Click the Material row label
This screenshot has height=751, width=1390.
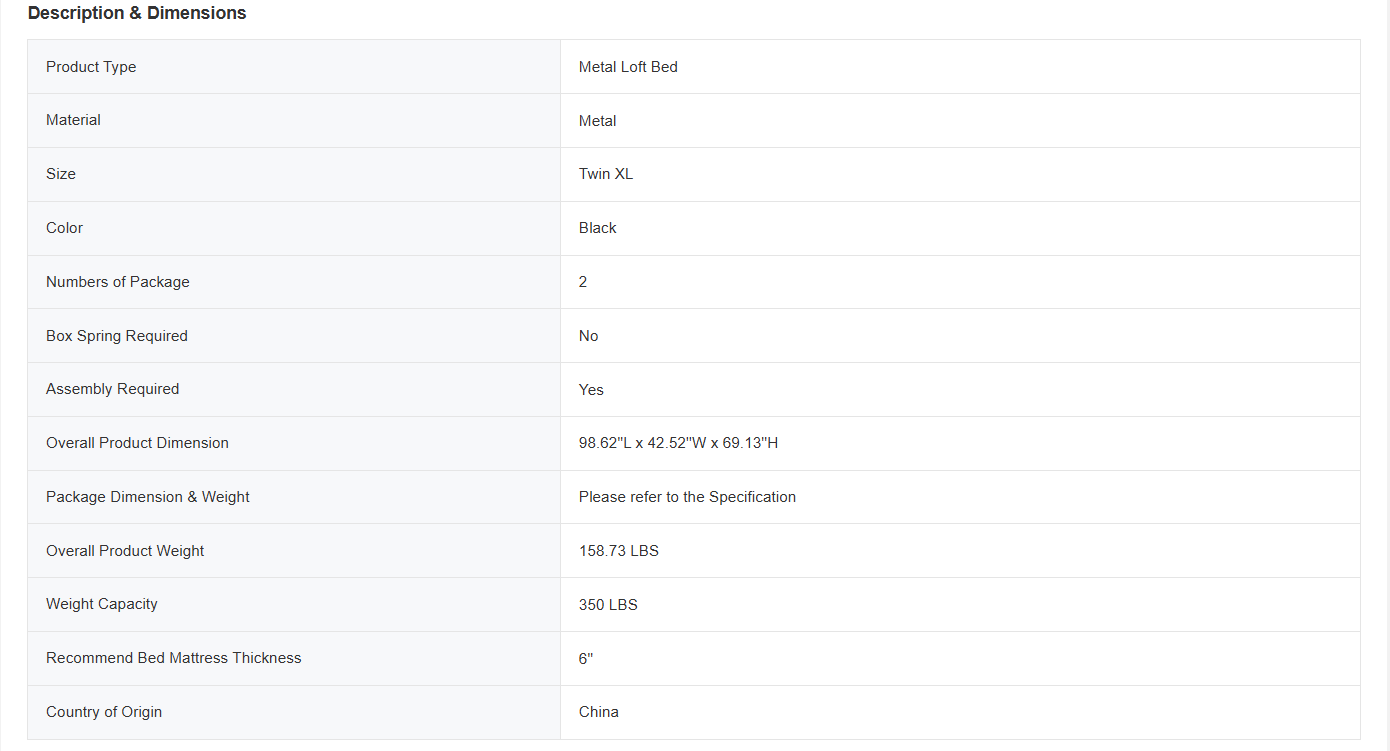[x=73, y=120]
